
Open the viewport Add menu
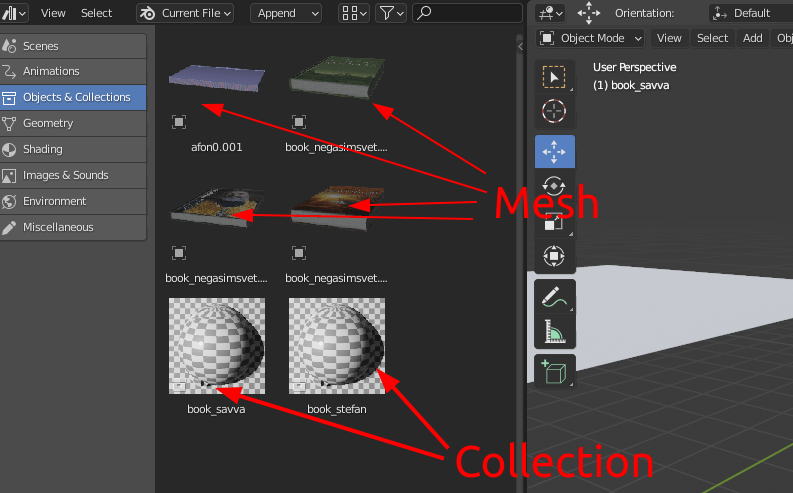(x=752, y=38)
